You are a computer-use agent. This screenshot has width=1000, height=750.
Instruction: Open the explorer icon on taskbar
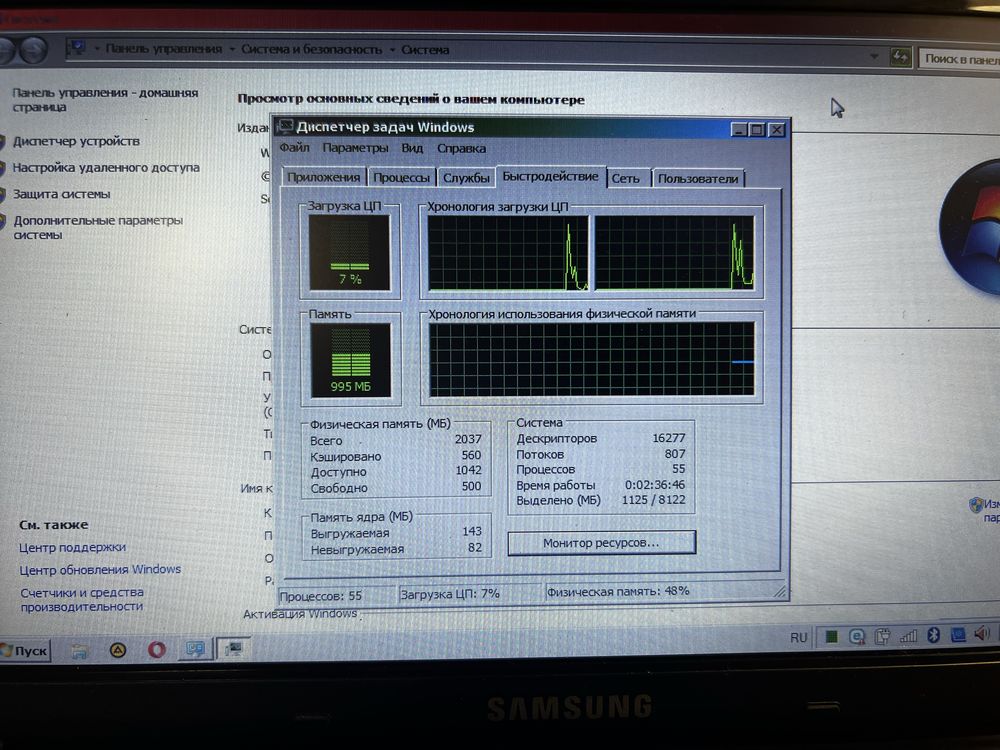click(80, 651)
